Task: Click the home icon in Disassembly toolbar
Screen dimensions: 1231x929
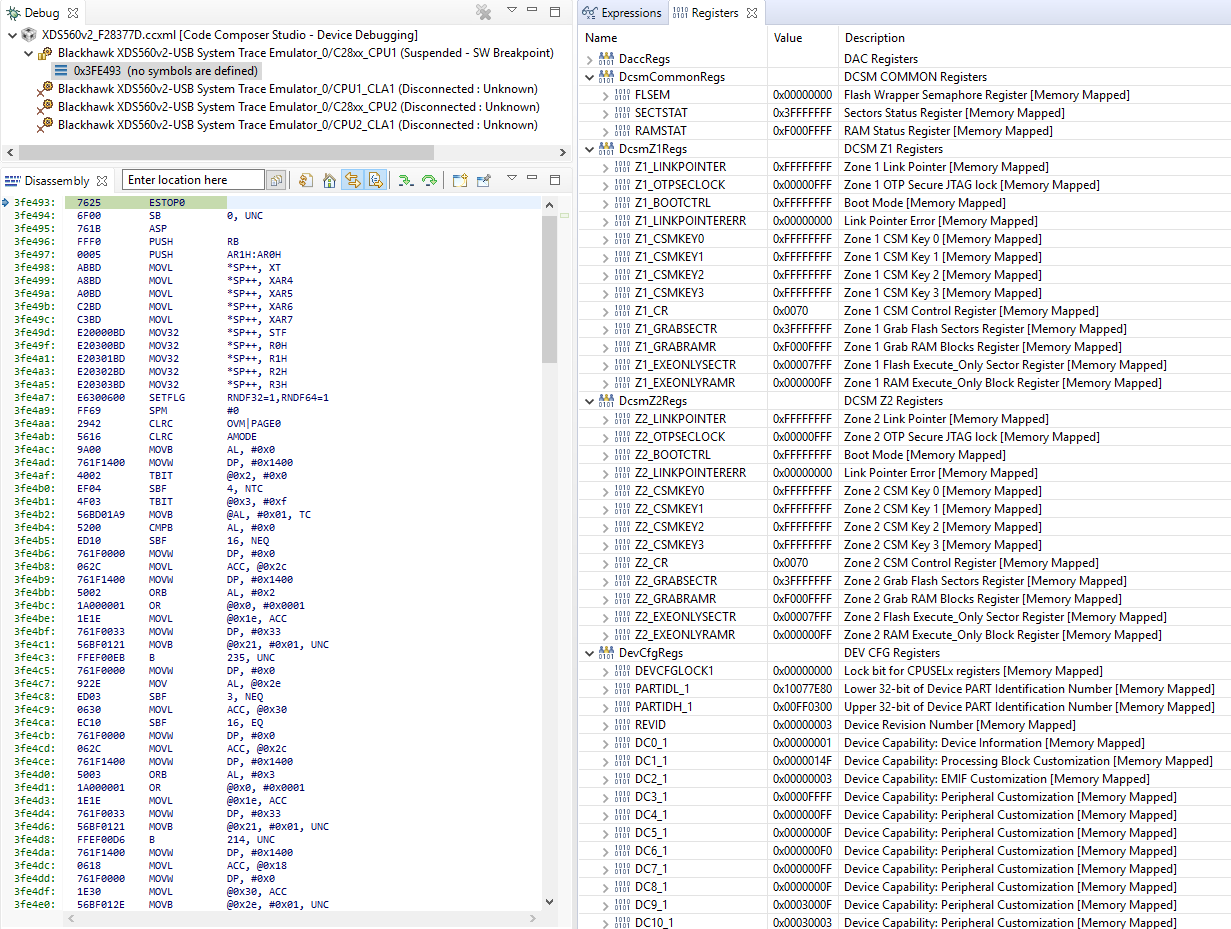Action: [329, 180]
